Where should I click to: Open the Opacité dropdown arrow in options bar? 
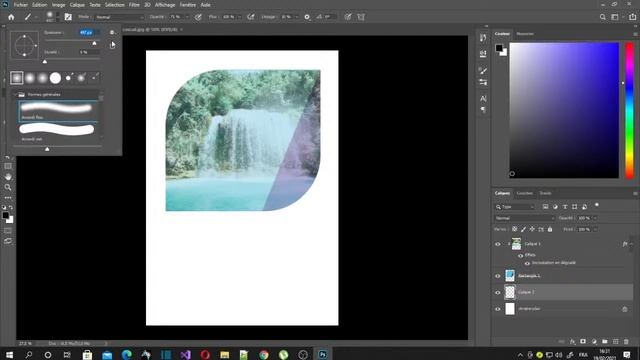[187, 17]
